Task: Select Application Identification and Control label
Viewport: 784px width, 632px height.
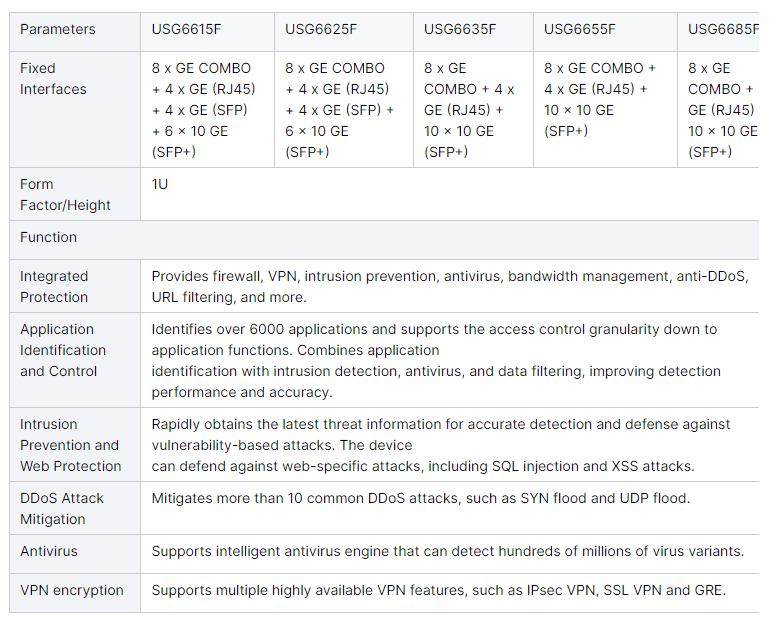Action: [62, 350]
